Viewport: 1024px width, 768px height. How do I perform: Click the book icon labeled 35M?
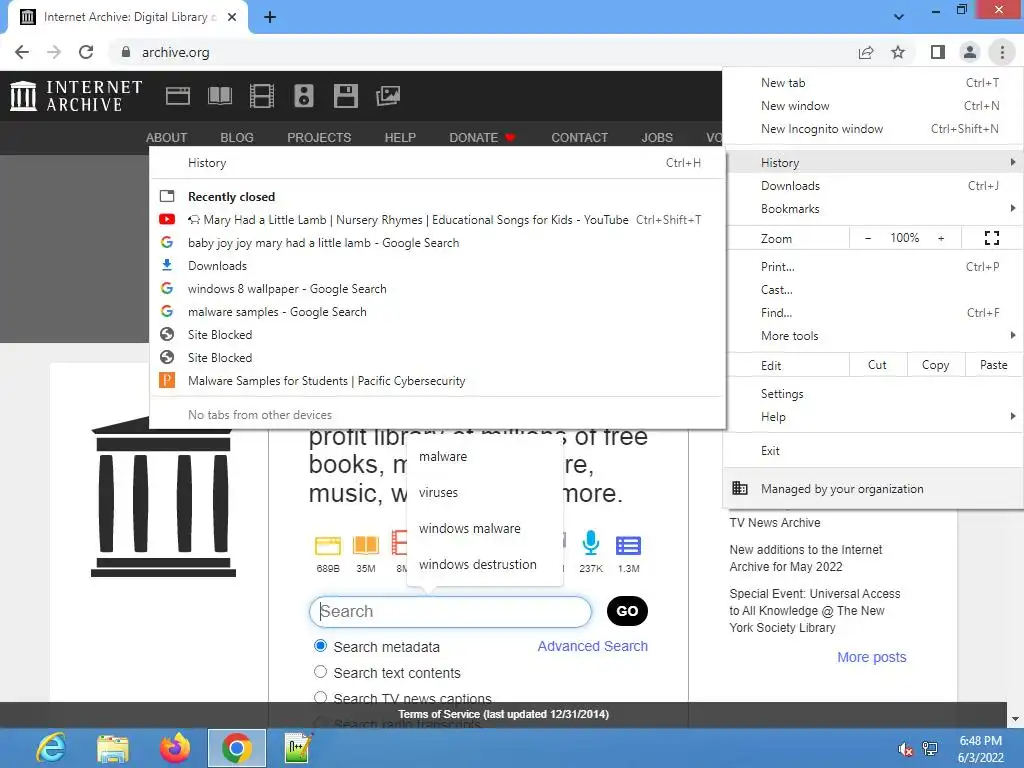tap(366, 545)
